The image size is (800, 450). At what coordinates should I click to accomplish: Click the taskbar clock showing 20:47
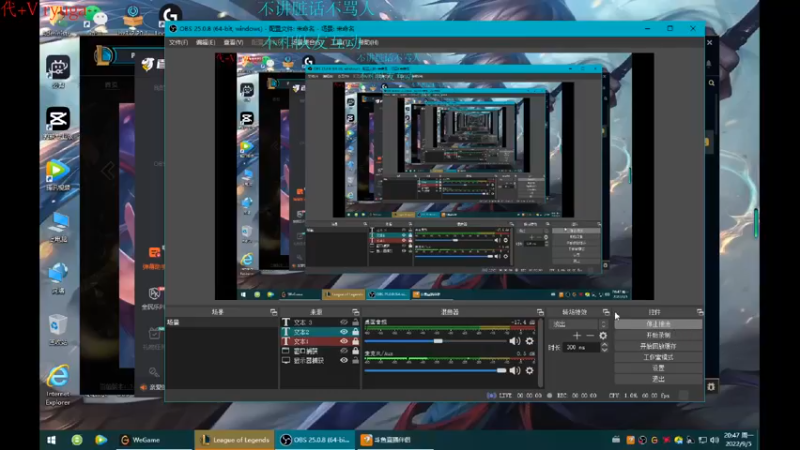point(738,440)
